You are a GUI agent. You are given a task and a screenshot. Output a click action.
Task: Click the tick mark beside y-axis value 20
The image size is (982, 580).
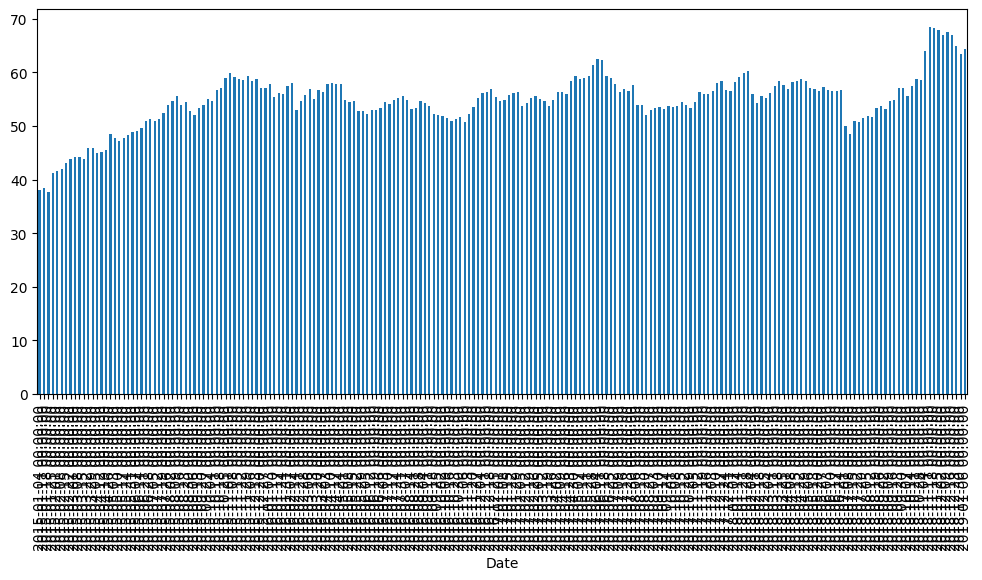35,287
